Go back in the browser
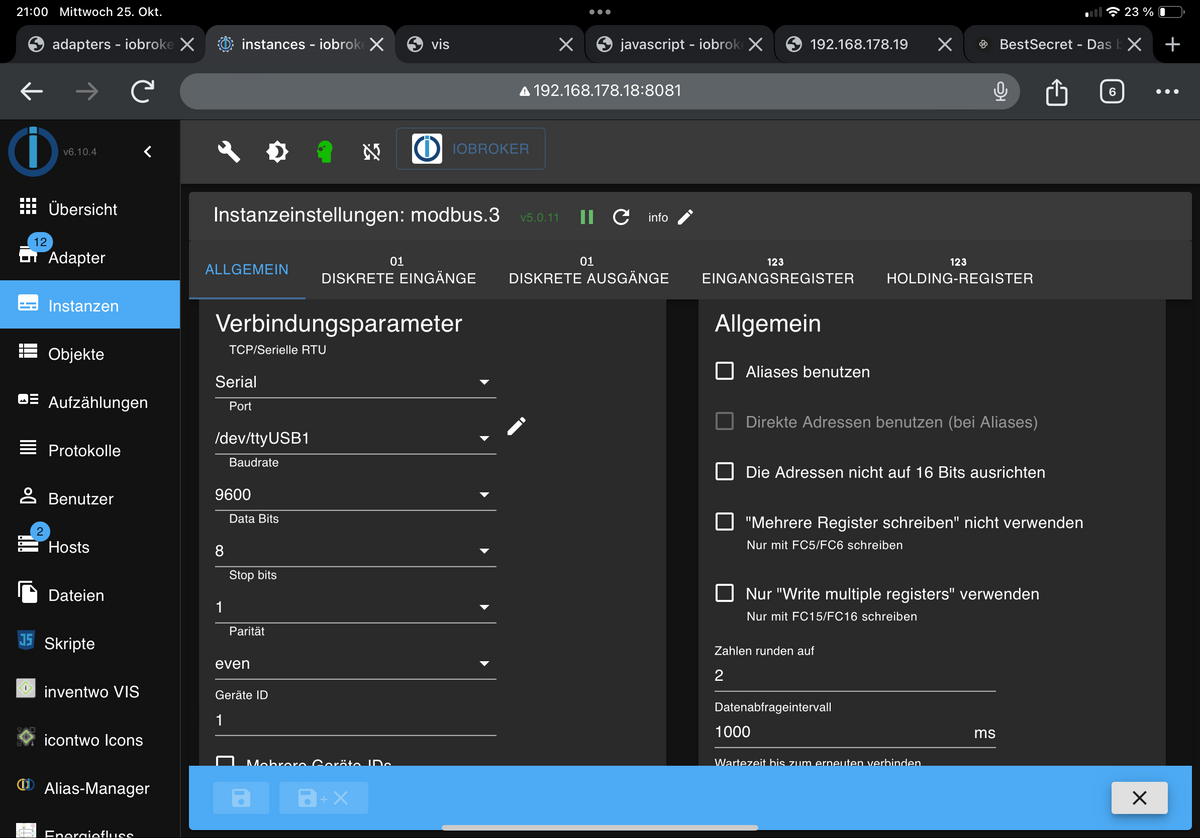1200x838 pixels. [x=32, y=91]
